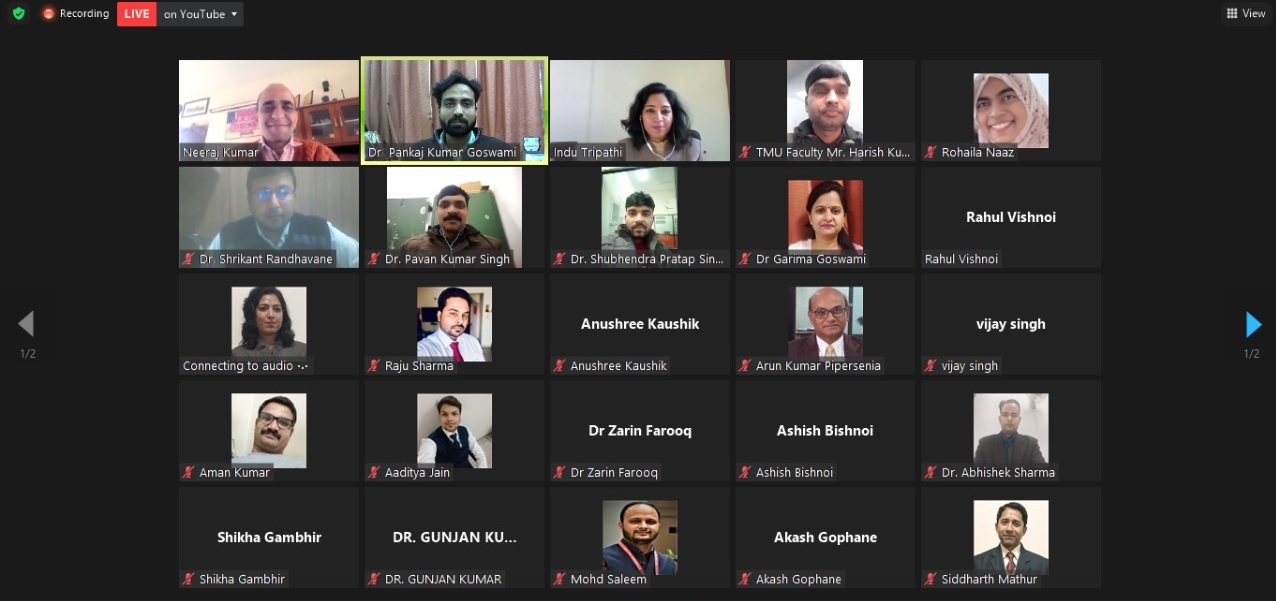Click muted mic icon beside Dr Garima Goswami
This screenshot has height=601, width=1276.
coord(745,259)
